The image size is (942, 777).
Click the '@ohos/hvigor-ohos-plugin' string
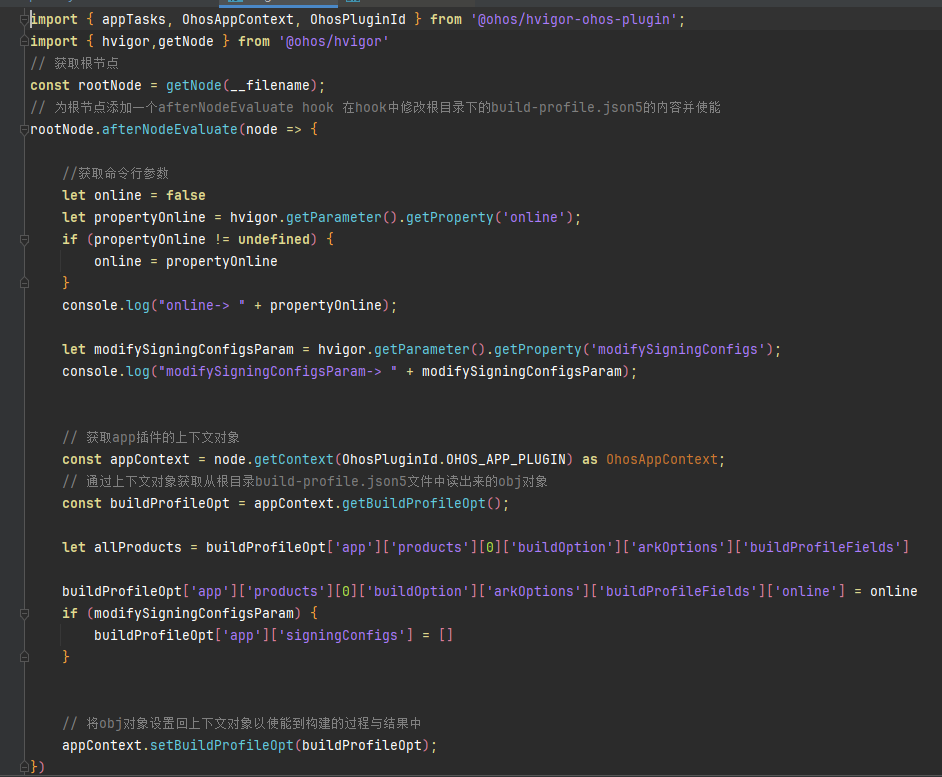coord(574,20)
